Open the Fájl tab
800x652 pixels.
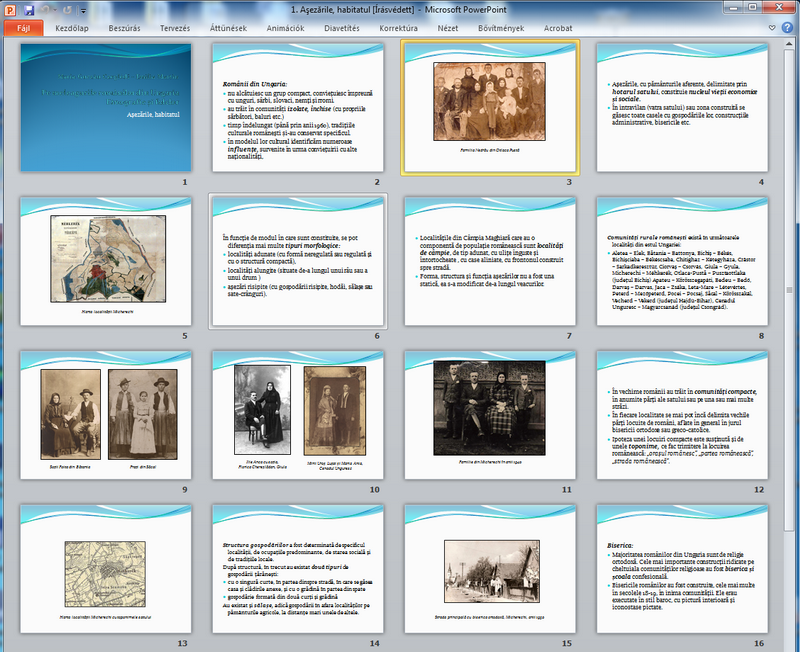23,29
